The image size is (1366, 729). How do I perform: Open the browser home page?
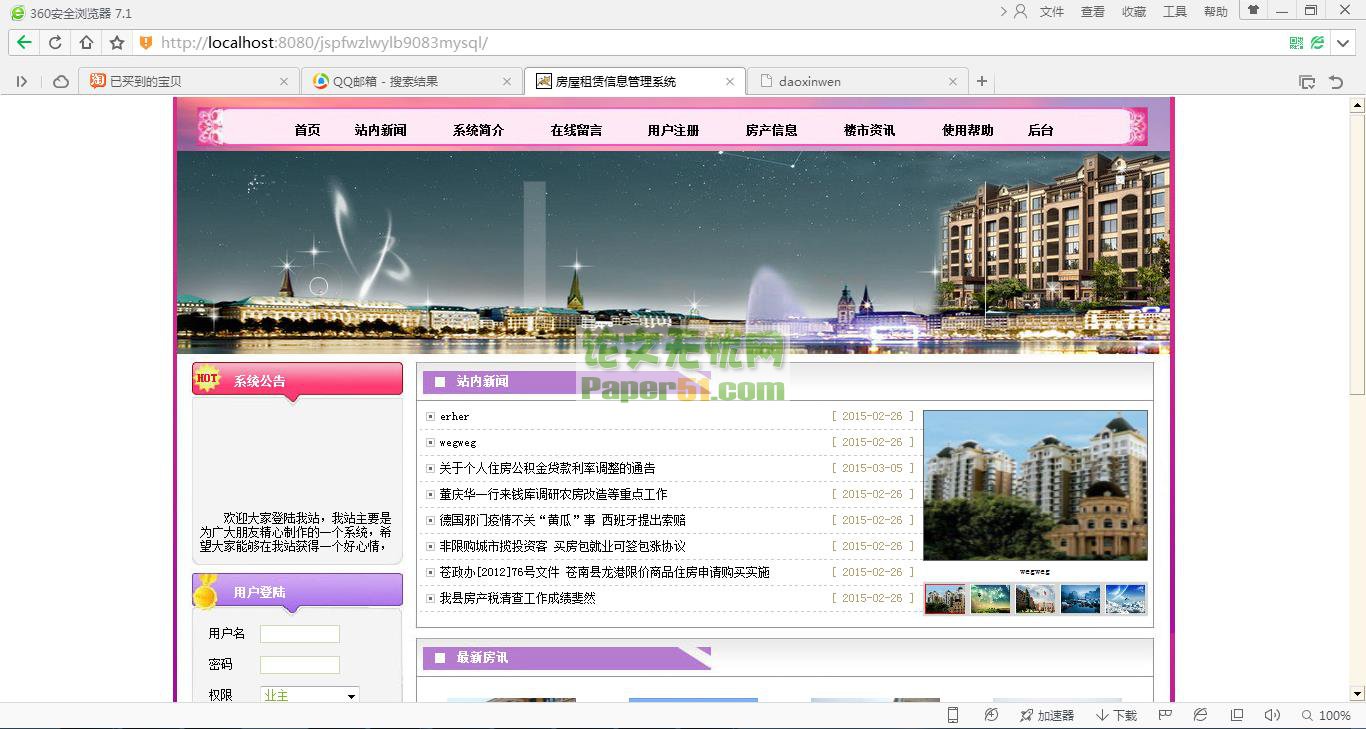(86, 42)
